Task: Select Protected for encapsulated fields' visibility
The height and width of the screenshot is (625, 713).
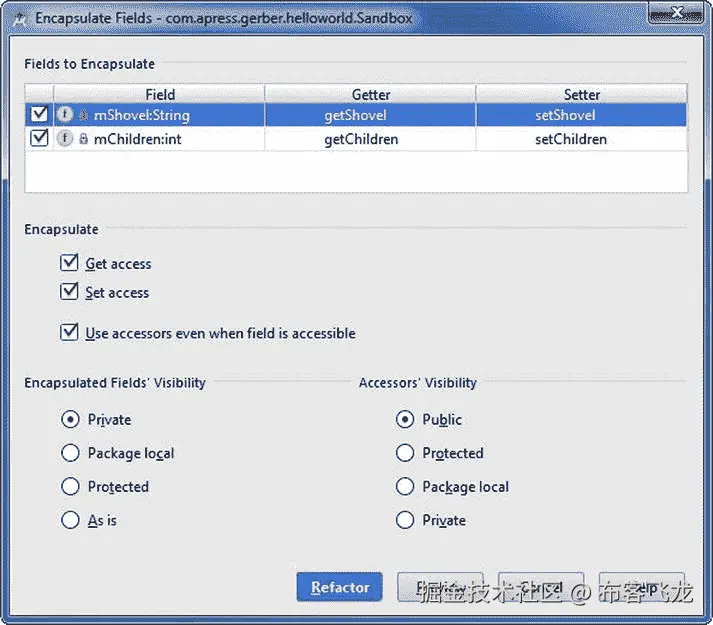Action: [x=70, y=486]
